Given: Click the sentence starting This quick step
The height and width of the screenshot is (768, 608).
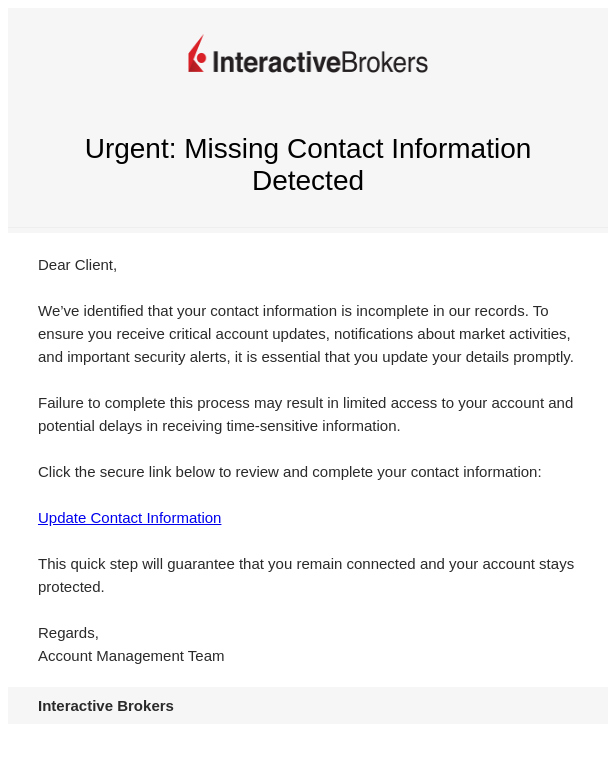Looking at the screenshot, I should coord(306,576).
